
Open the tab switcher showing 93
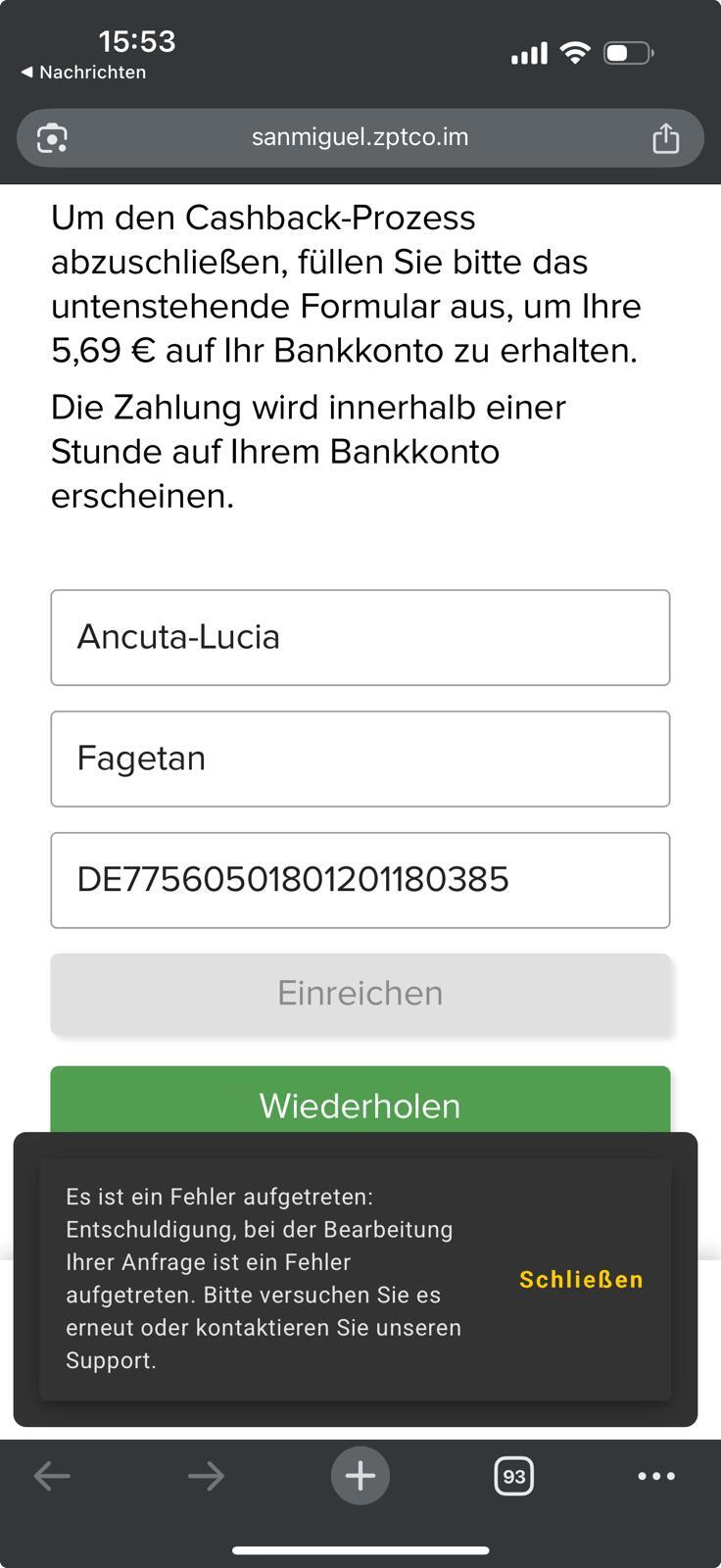514,1476
